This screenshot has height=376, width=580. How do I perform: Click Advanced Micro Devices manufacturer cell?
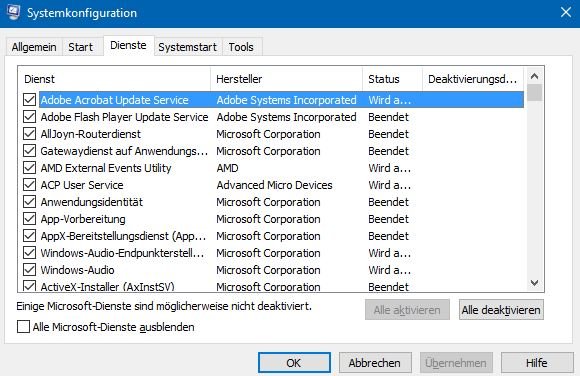coord(274,185)
